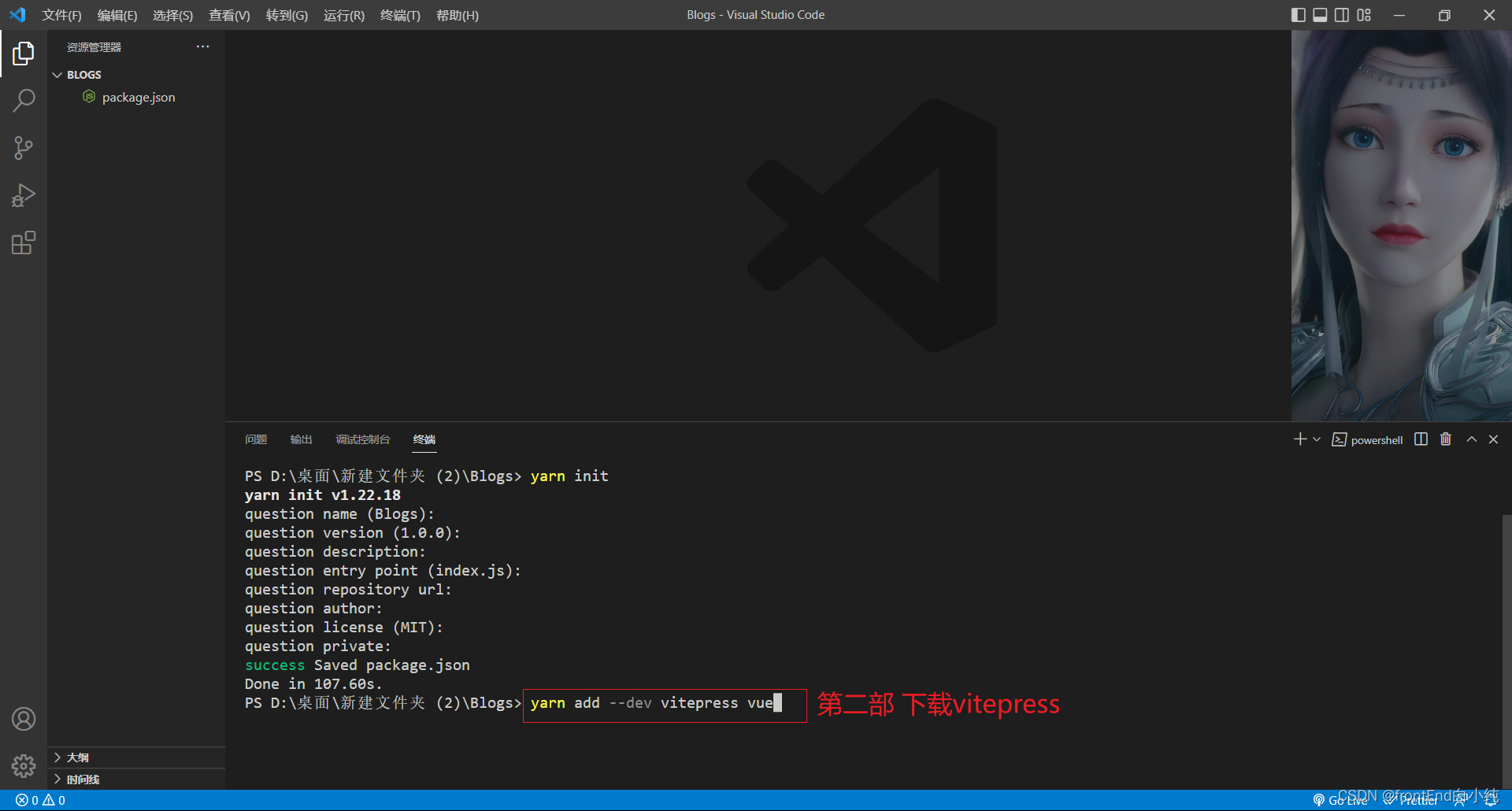Open explorer panel more actions (...)

pos(202,47)
